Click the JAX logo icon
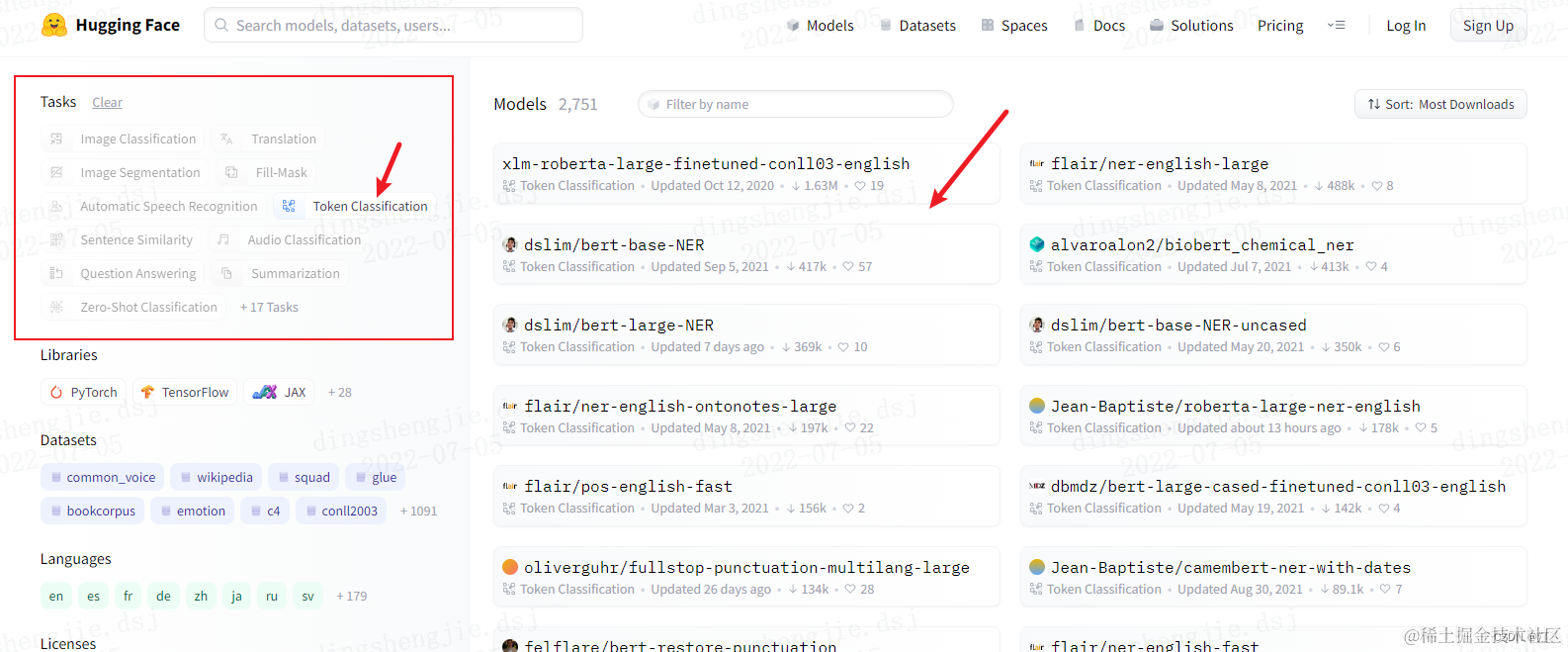The height and width of the screenshot is (652, 1568). point(265,392)
